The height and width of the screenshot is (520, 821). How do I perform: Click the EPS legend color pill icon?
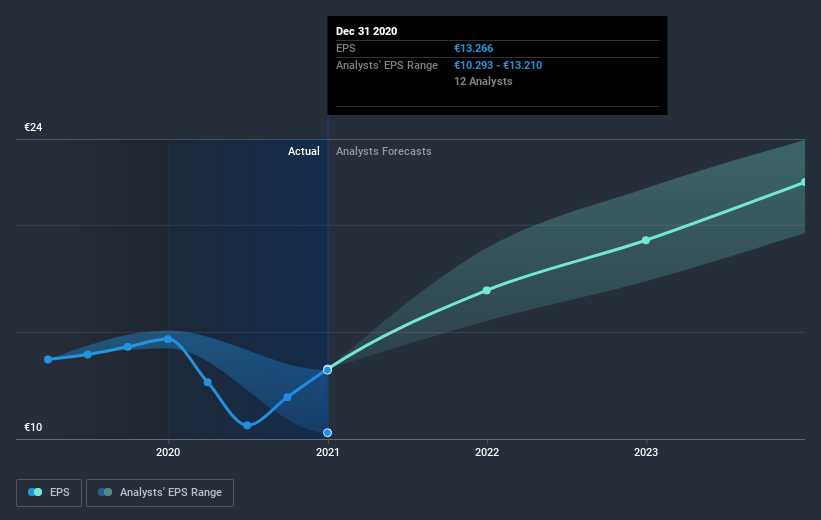(35, 492)
